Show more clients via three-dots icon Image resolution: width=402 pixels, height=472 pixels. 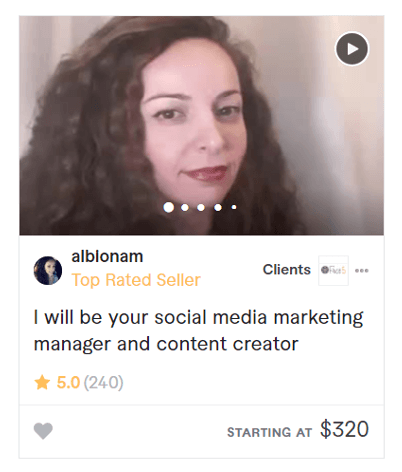click(362, 270)
